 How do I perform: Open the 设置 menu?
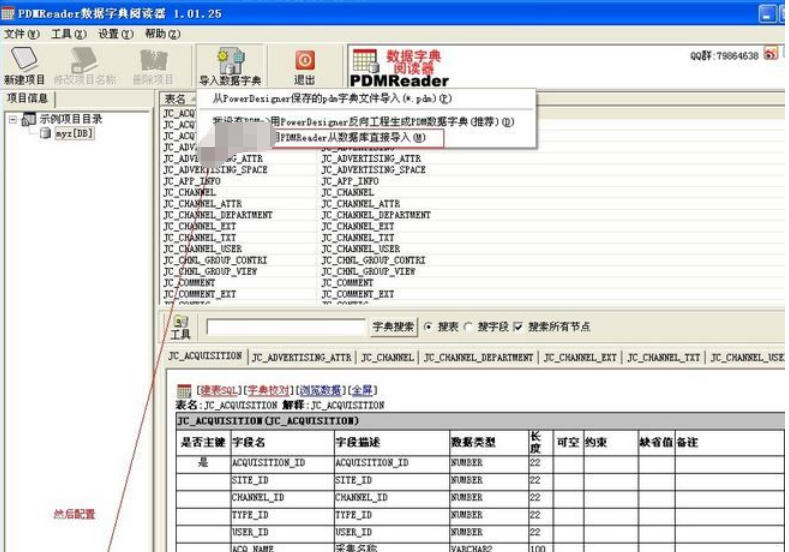click(x=115, y=34)
